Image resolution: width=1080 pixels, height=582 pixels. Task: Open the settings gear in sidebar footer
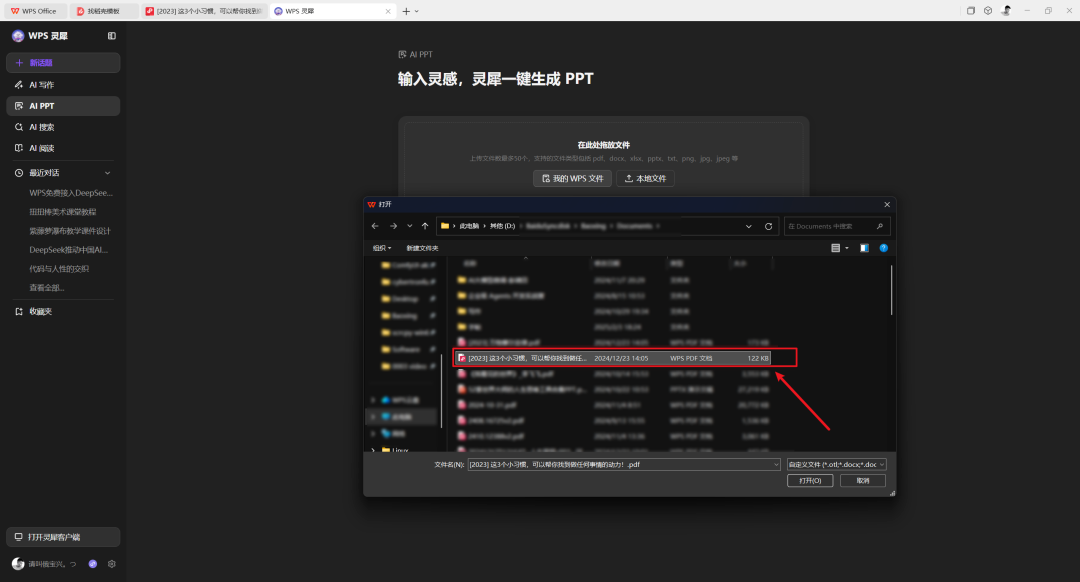pyautogui.click(x=112, y=564)
